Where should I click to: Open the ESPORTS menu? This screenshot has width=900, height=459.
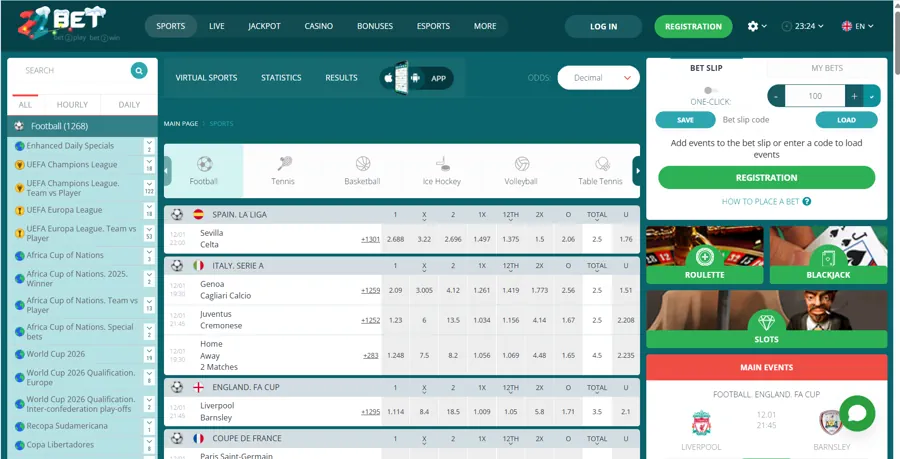[433, 26]
